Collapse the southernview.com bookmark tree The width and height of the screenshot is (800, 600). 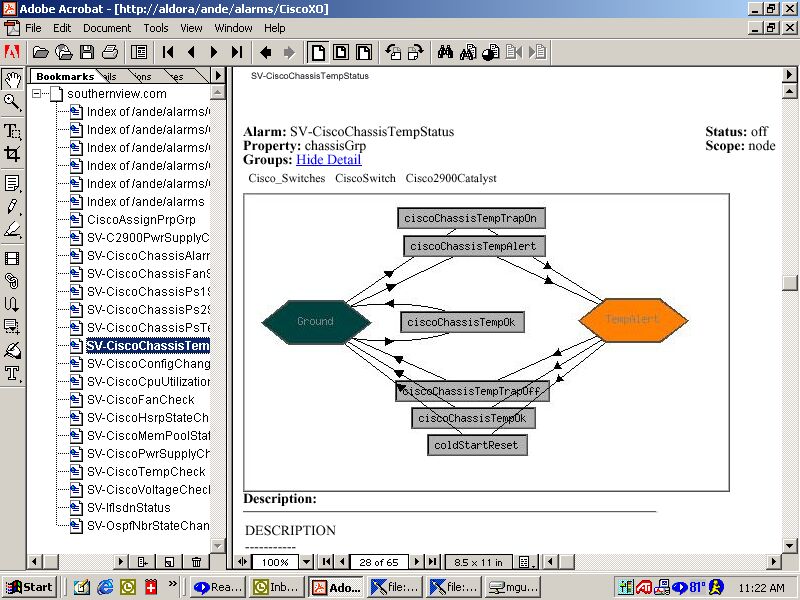point(36,94)
